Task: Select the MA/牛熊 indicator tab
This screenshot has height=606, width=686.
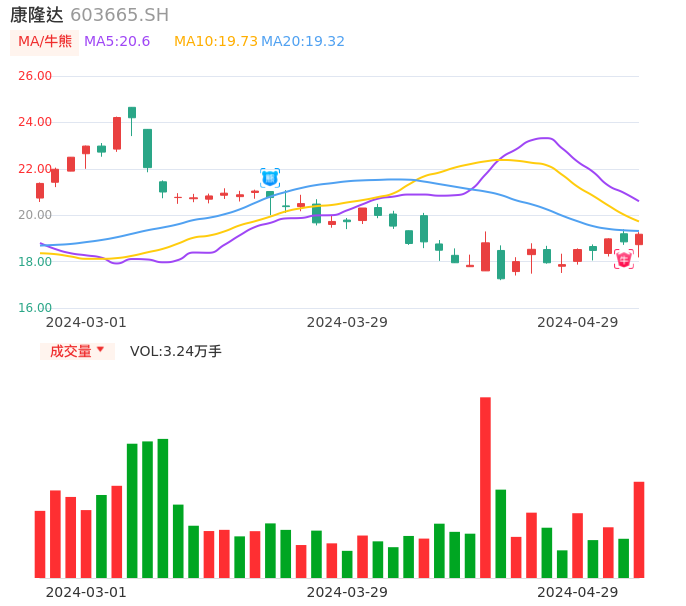Action: [x=45, y=42]
